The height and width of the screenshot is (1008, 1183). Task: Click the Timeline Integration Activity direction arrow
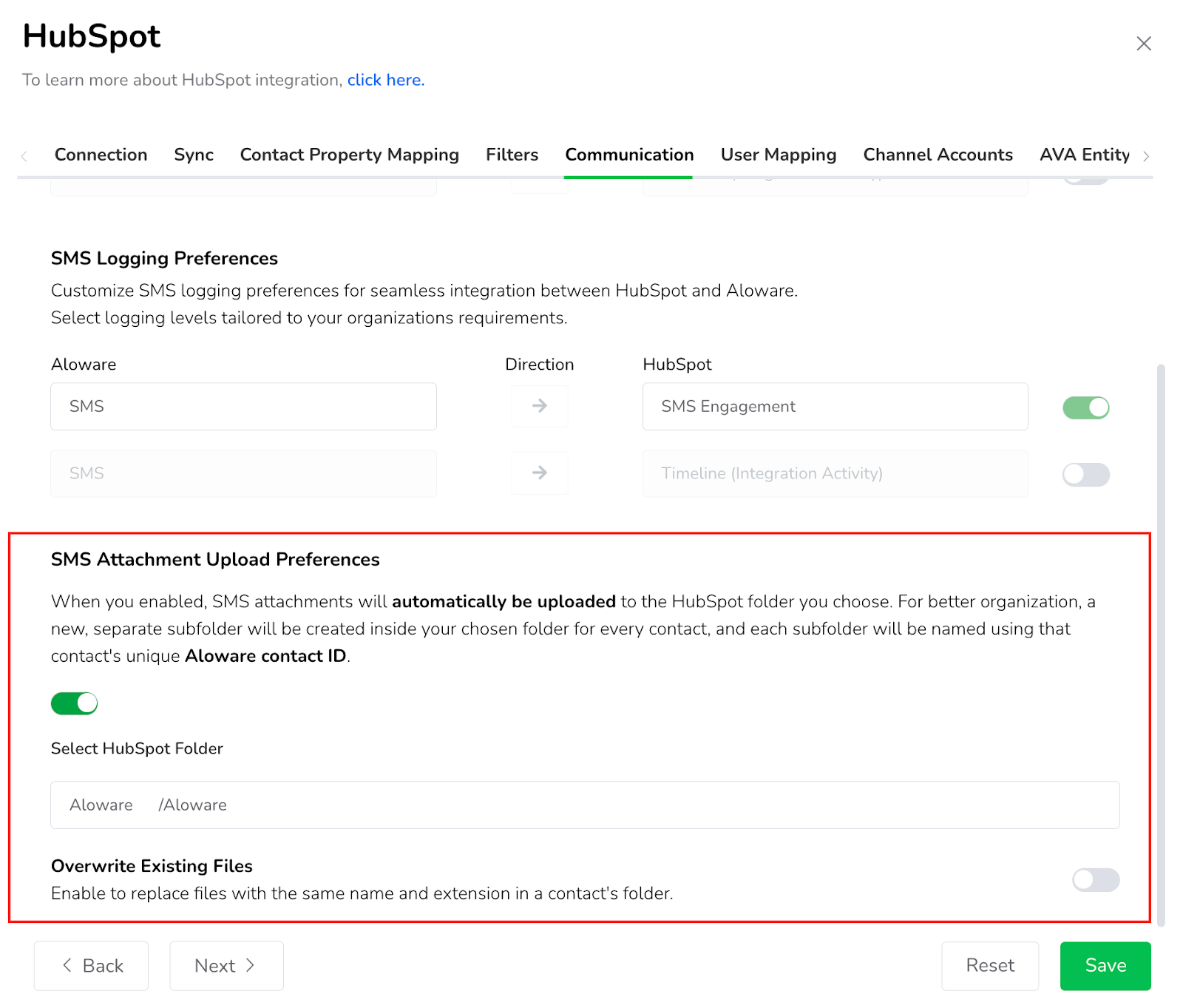pos(540,473)
